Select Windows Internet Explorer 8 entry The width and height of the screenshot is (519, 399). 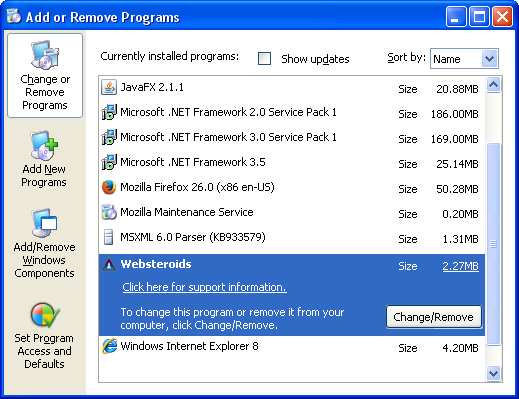(x=292, y=347)
